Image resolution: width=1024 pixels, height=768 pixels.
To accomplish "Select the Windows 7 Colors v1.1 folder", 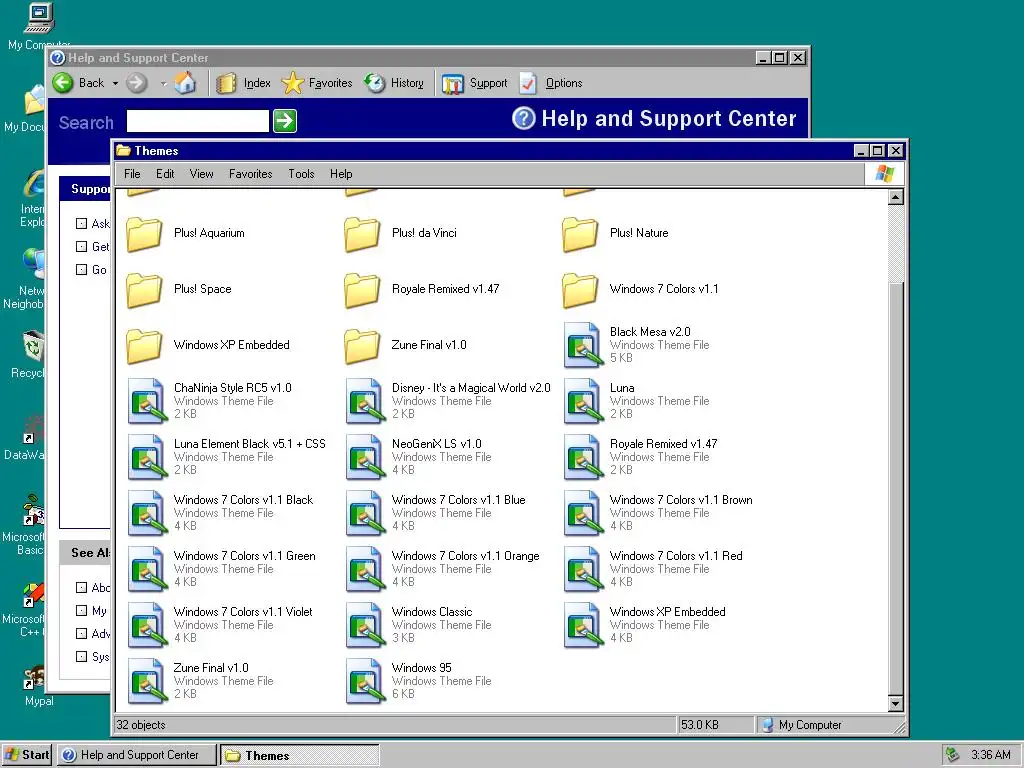I will [x=641, y=290].
